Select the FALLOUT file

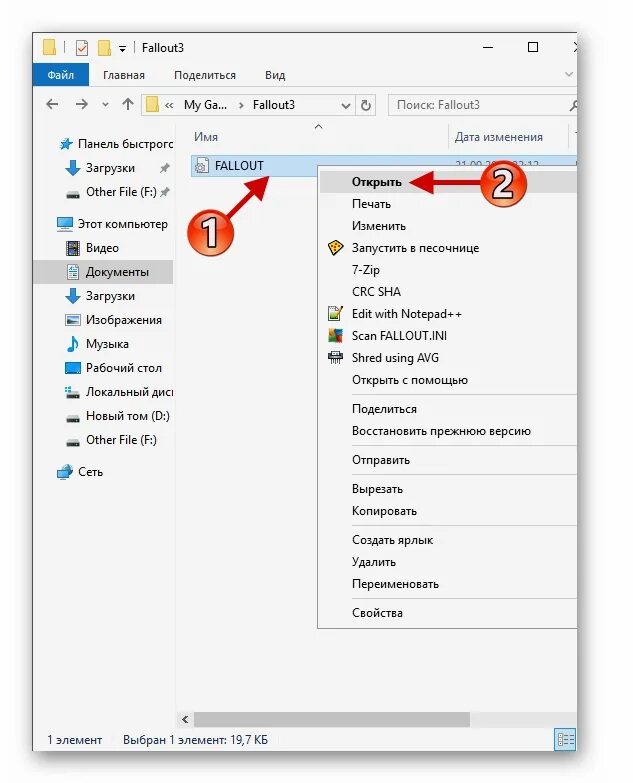pyautogui.click(x=239, y=165)
